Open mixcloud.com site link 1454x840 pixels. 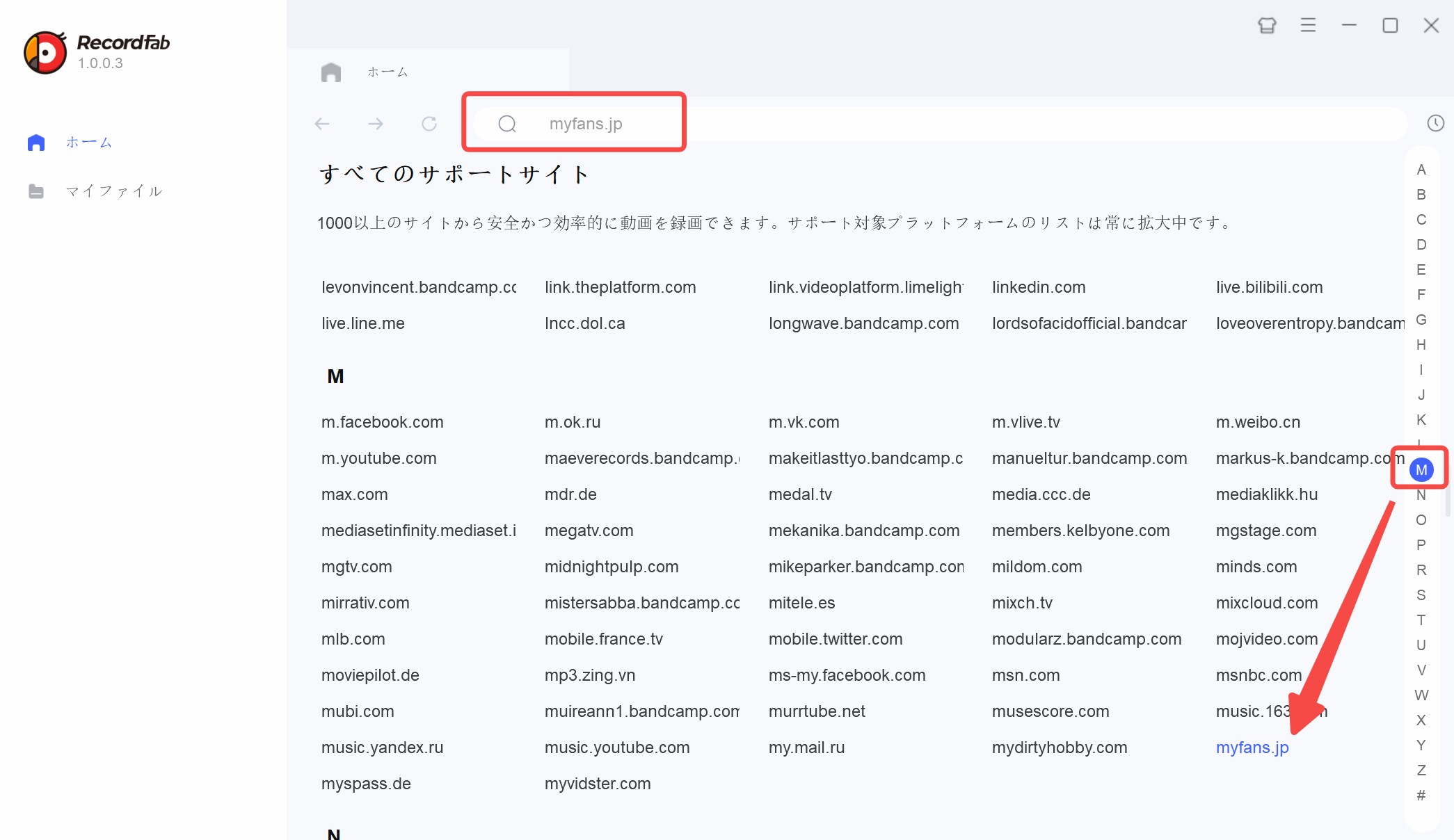pyautogui.click(x=1267, y=603)
